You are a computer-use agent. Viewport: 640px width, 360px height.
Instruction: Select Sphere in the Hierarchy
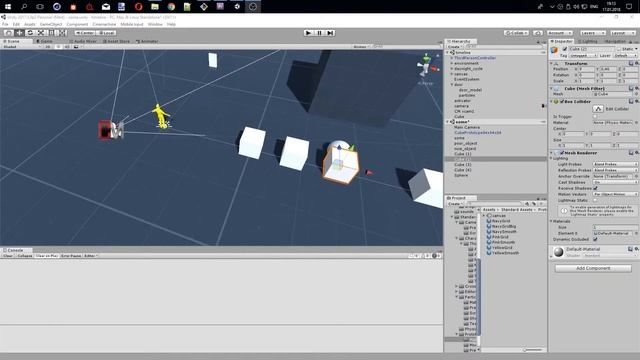click(461, 175)
